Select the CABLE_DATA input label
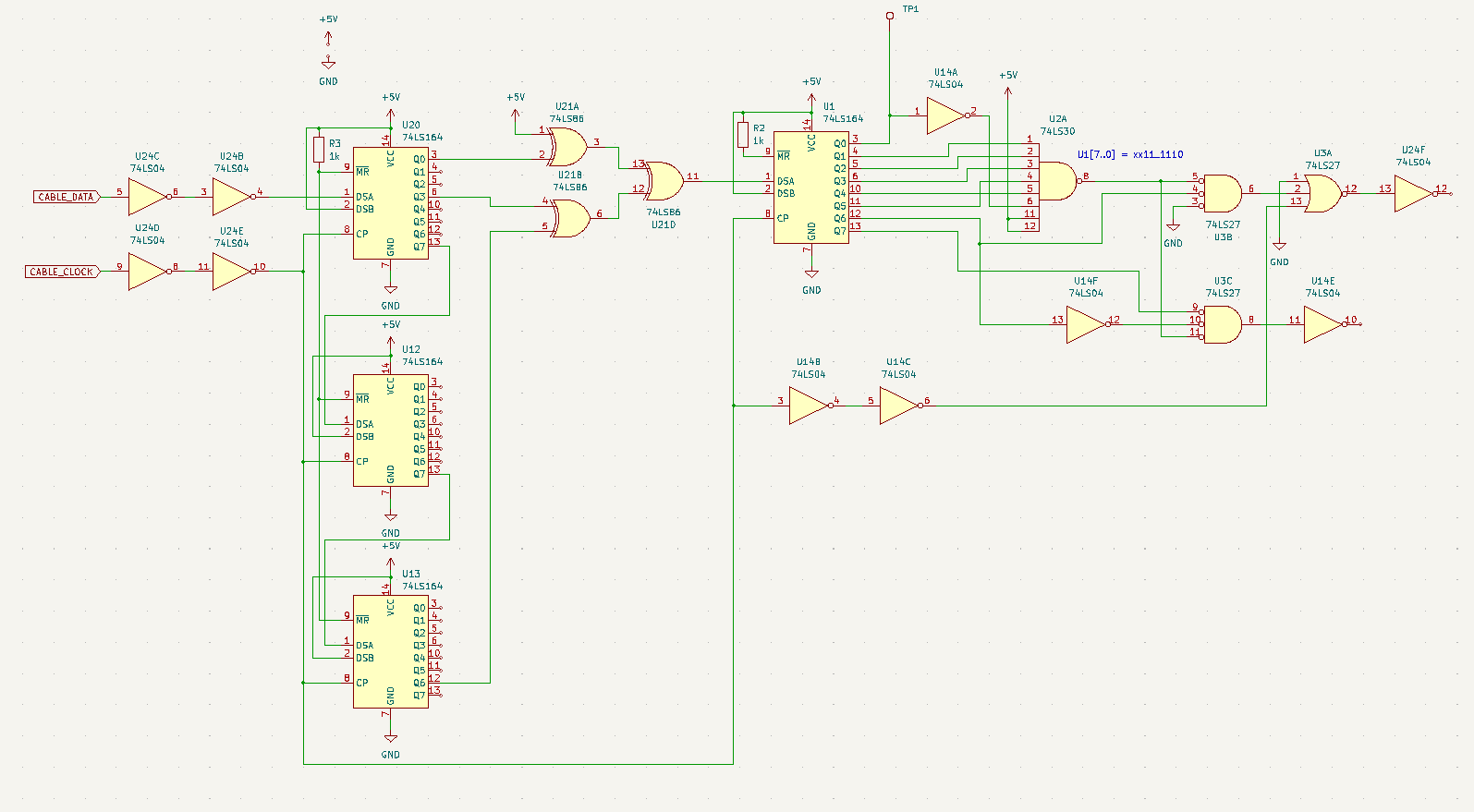Image resolution: width=1474 pixels, height=812 pixels. (x=66, y=197)
